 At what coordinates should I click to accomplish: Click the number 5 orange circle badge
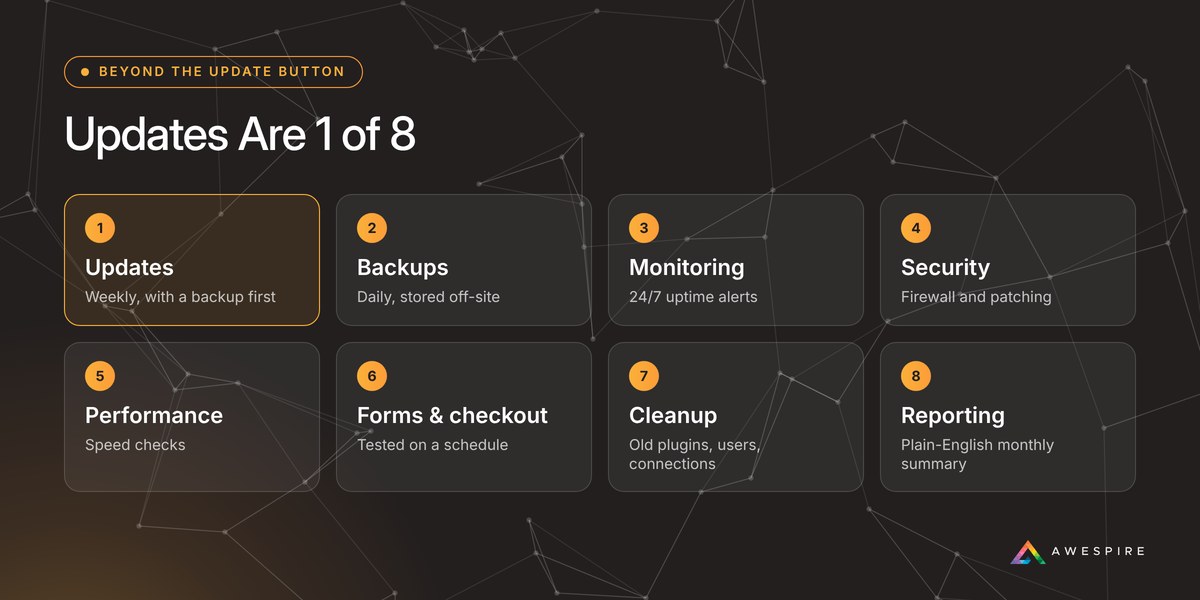tap(100, 376)
